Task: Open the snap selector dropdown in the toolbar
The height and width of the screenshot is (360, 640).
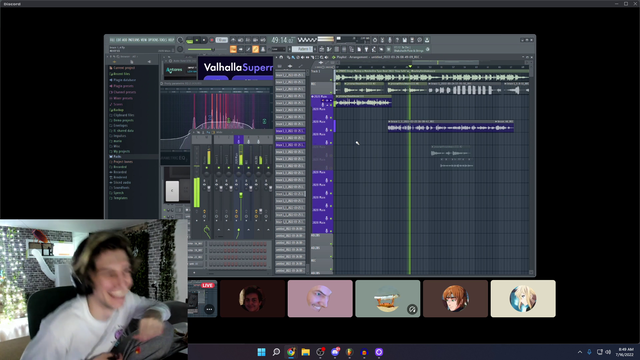Action: click(x=278, y=49)
